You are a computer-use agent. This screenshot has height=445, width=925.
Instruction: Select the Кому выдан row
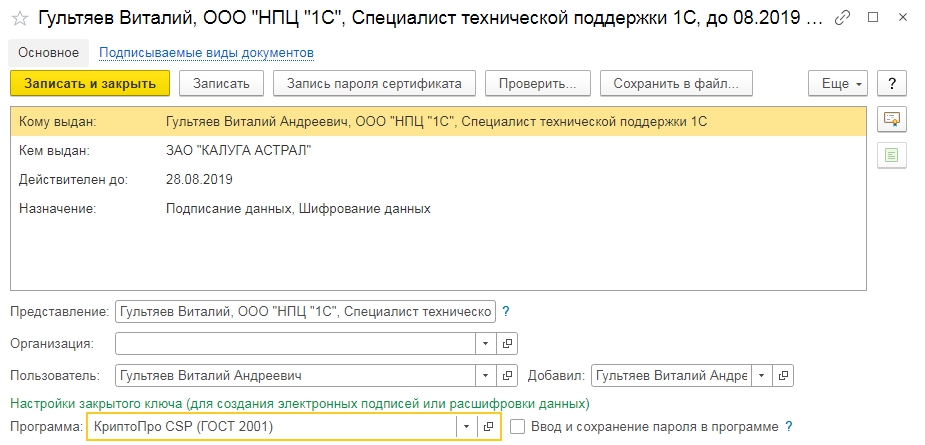click(x=438, y=122)
